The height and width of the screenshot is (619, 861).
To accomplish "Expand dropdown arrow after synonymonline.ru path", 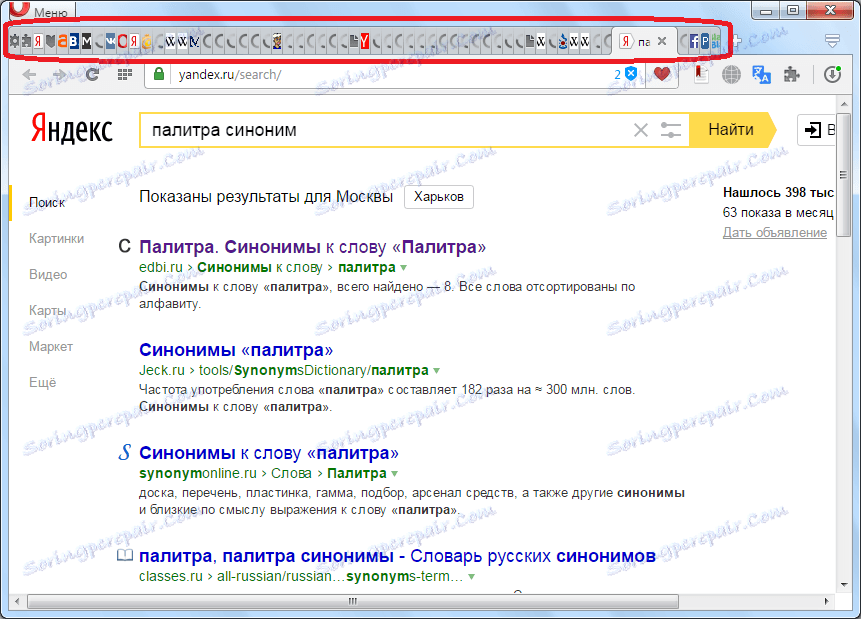I will pyautogui.click(x=394, y=474).
